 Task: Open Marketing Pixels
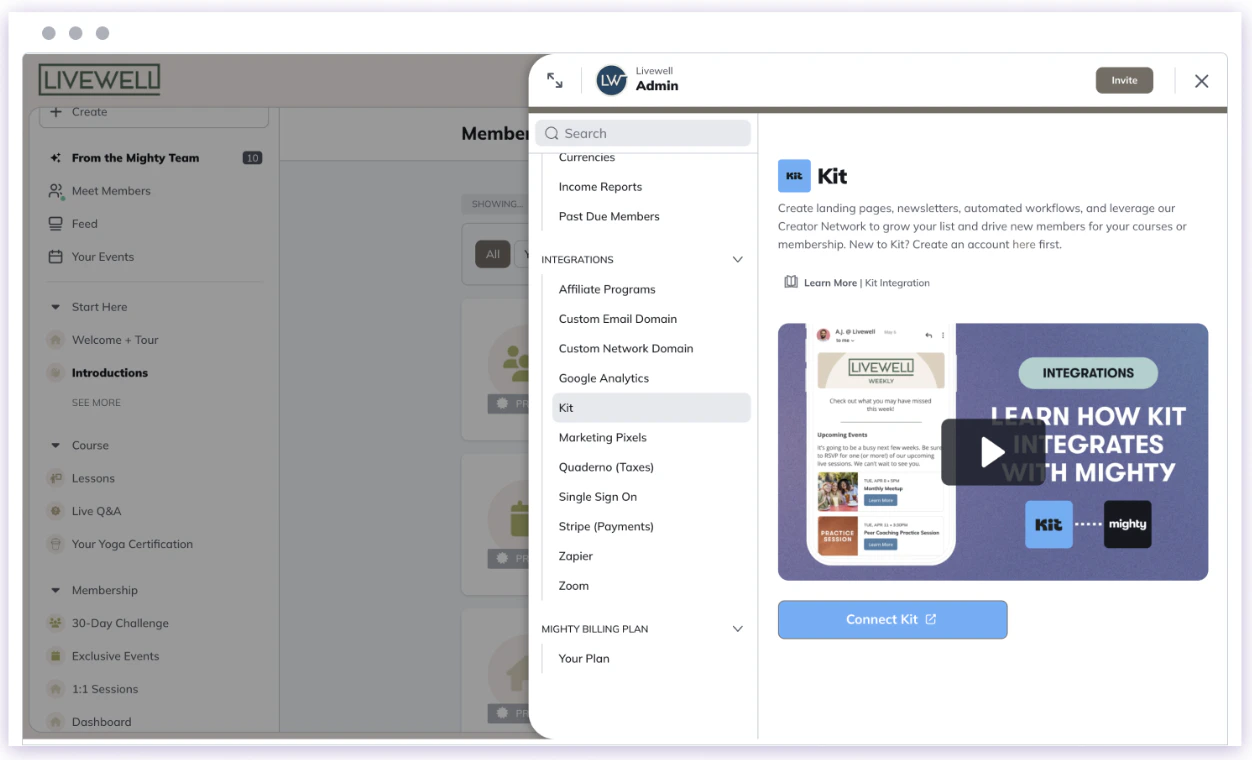tap(603, 438)
